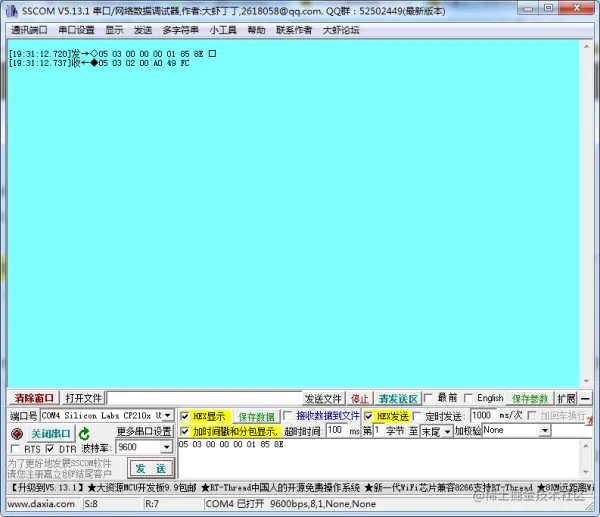The image size is (600, 517).
Task: Click the receive area scrollbar up arrow
Action: tap(586, 47)
